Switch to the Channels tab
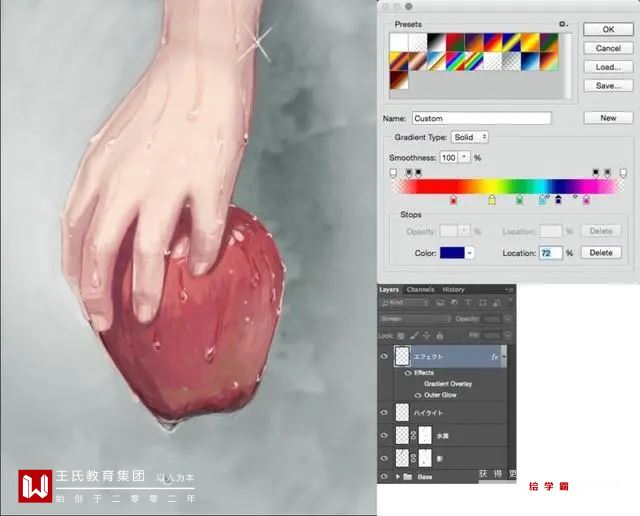The image size is (640, 516). [x=420, y=289]
